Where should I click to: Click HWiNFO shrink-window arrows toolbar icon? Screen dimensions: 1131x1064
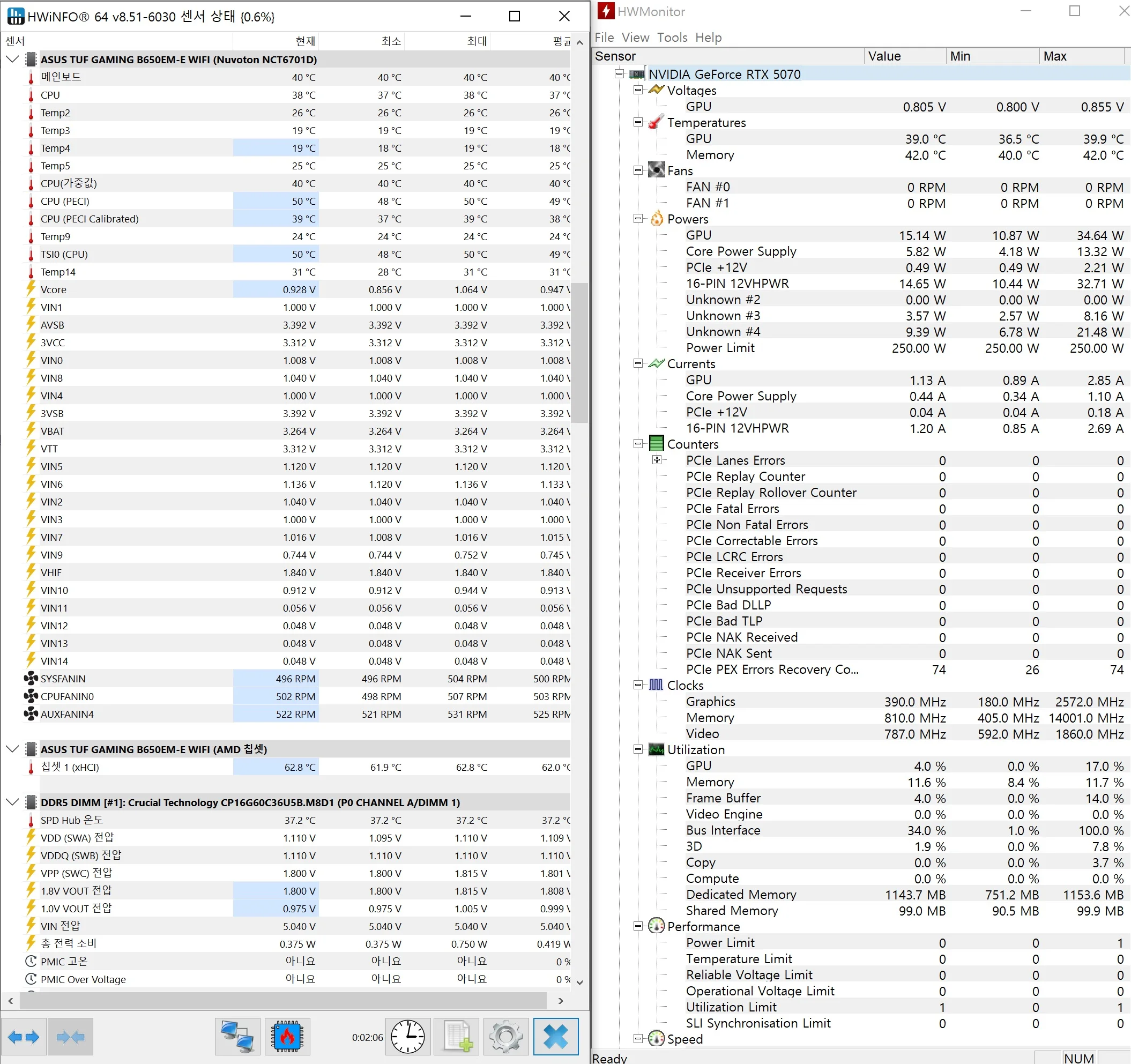coord(71,1037)
